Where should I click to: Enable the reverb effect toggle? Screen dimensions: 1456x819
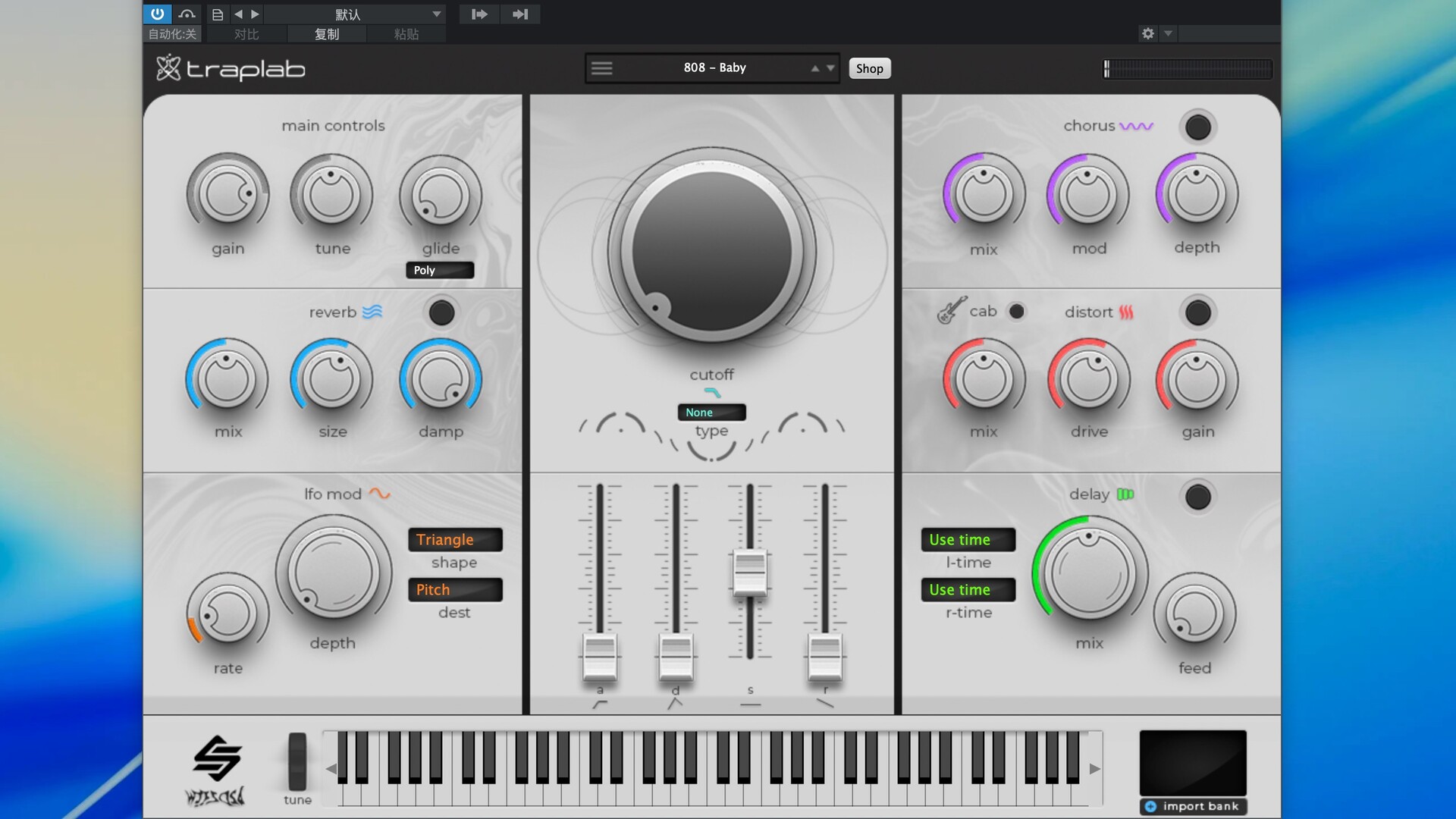coord(441,312)
